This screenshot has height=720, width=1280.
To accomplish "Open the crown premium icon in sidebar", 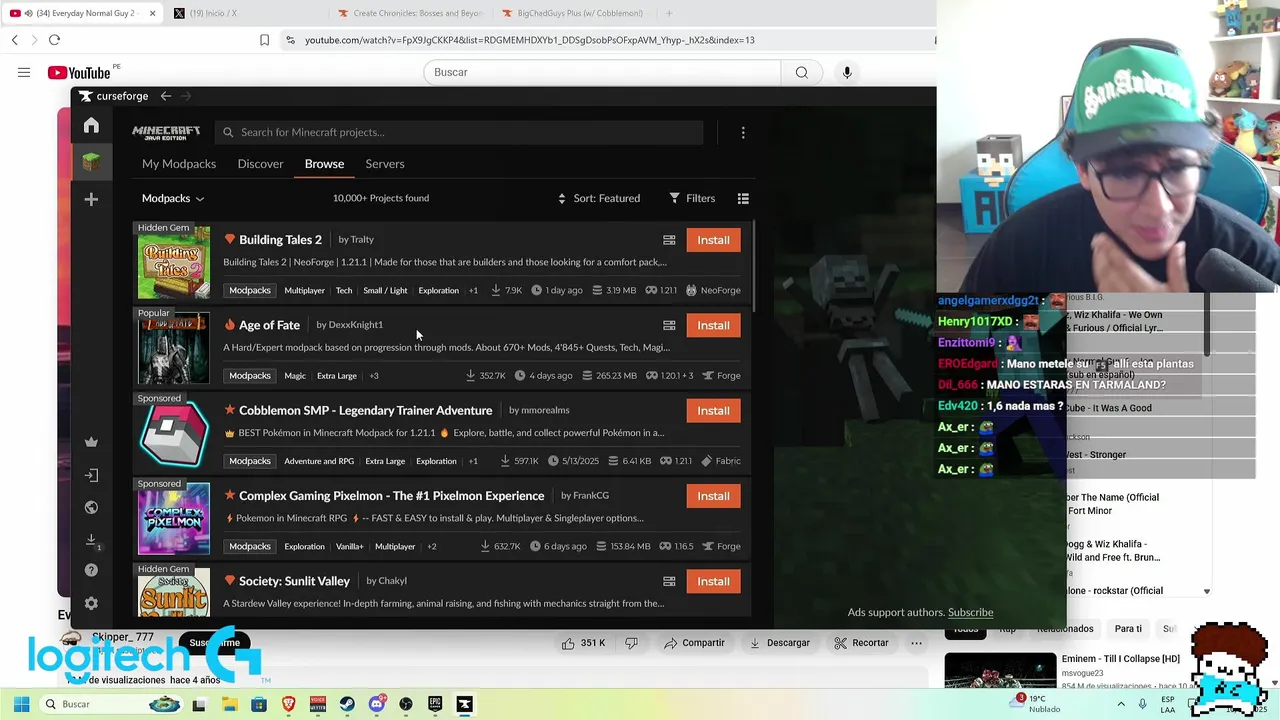I will pos(91,442).
